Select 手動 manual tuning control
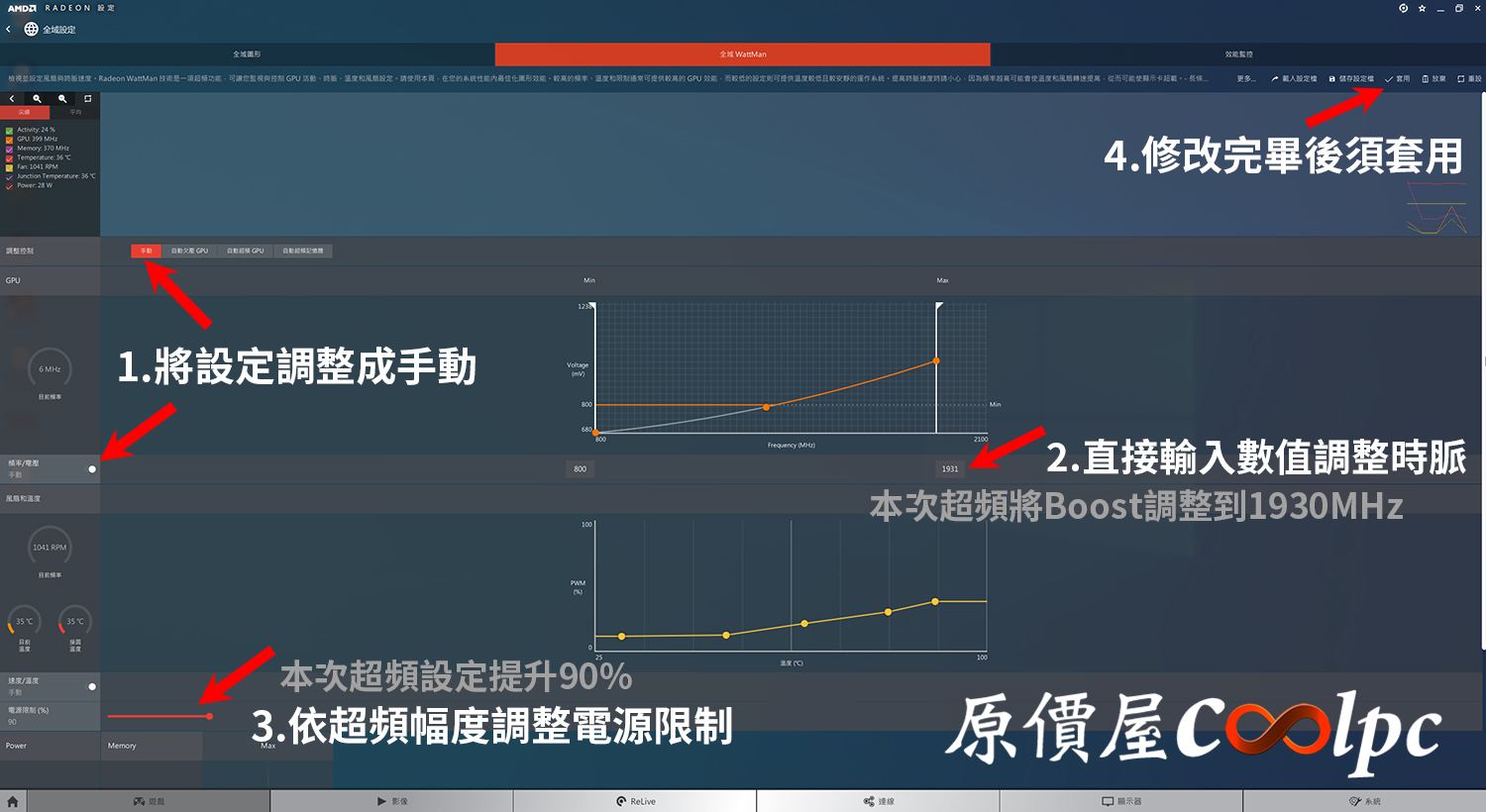 click(x=146, y=251)
